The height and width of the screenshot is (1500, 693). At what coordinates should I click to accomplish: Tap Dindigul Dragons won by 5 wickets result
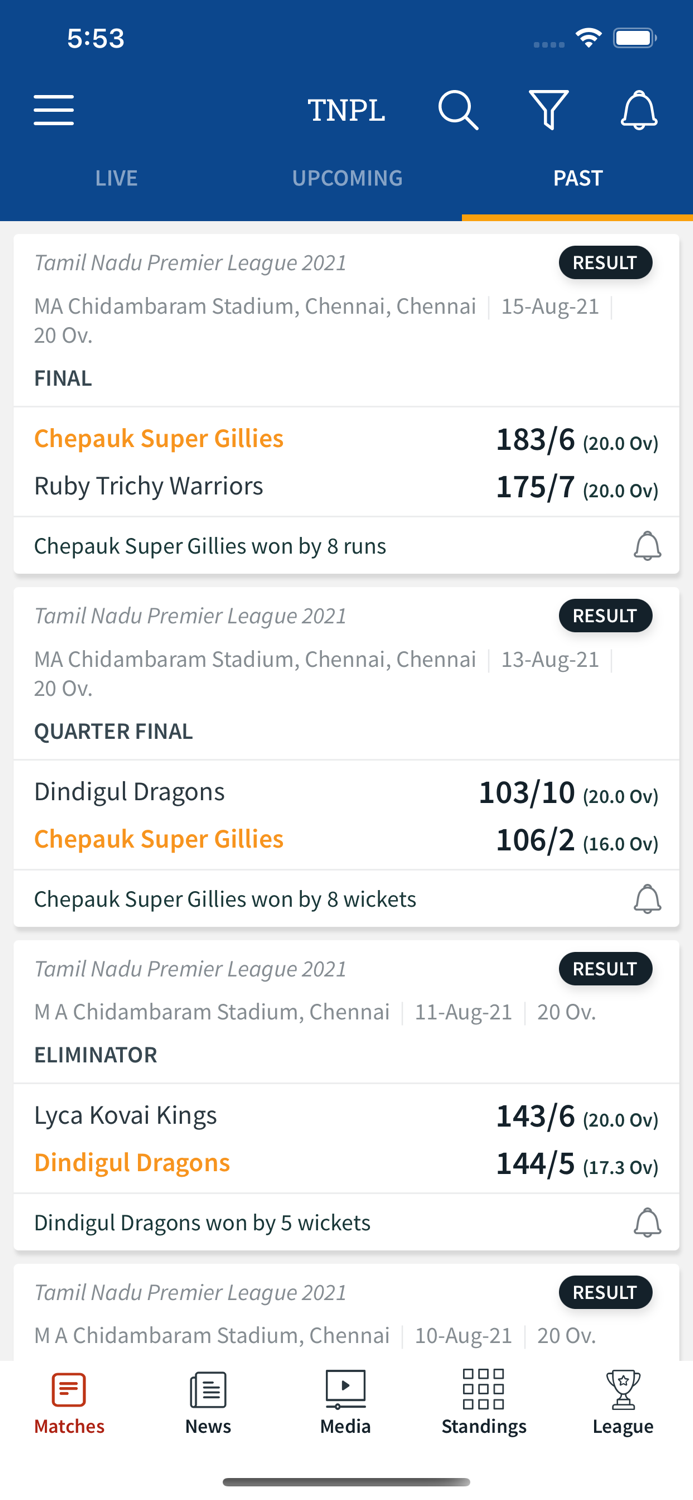point(202,1221)
